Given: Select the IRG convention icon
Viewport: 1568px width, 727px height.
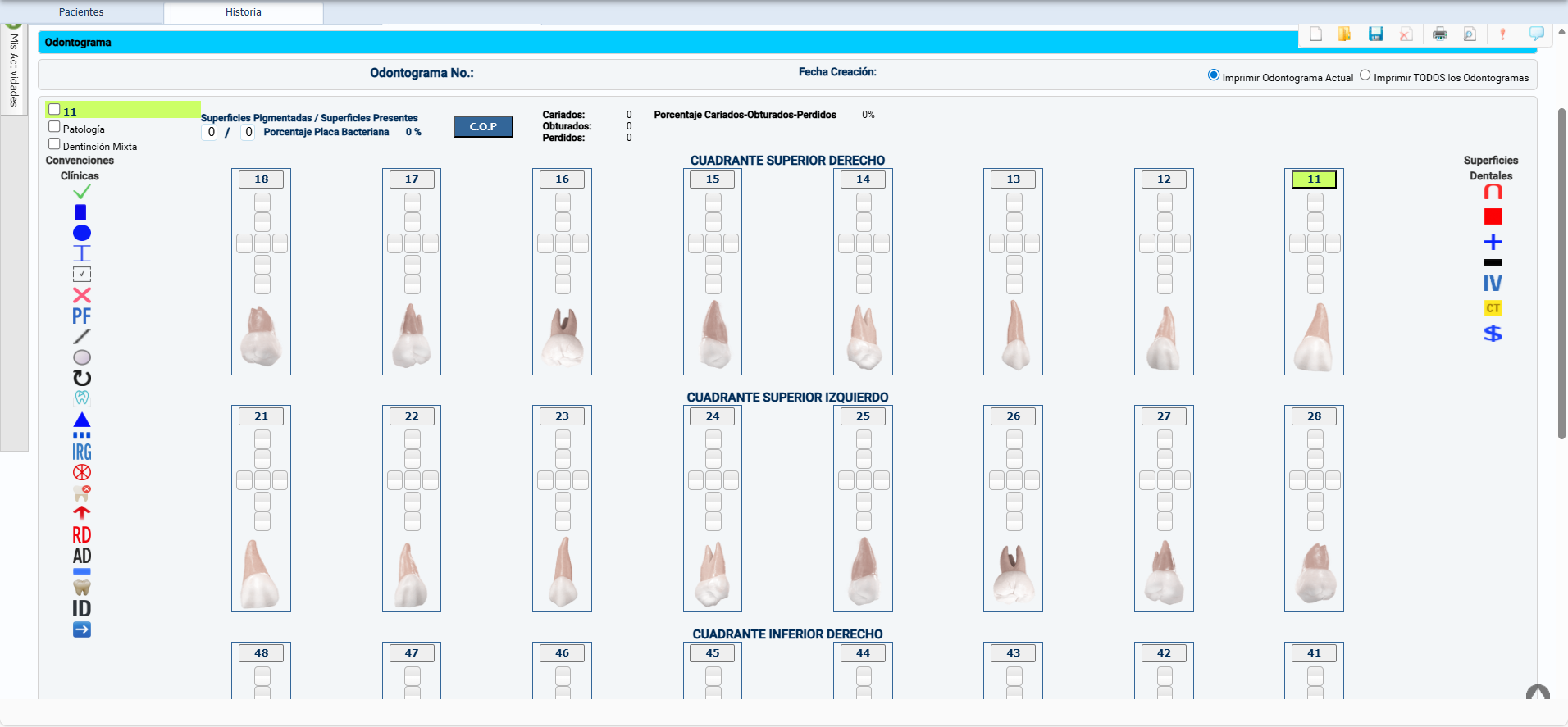Looking at the screenshot, I should click(x=82, y=452).
